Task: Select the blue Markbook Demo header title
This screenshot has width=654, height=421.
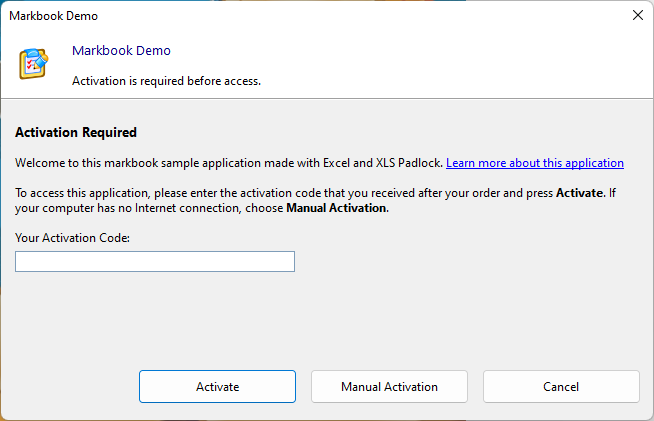Action: pos(121,51)
